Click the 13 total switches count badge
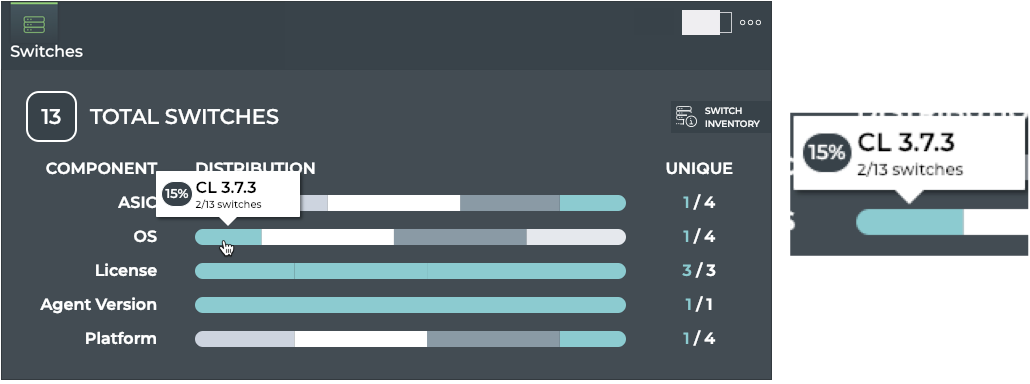This screenshot has height=384, width=1030. tap(51, 117)
